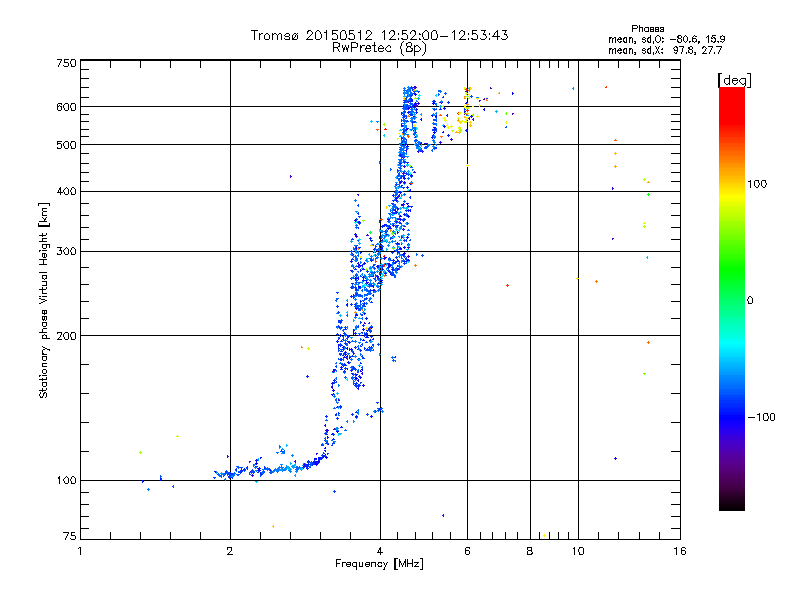Click the colorbar at the 0 degree mark
Viewport: 800px width, 600px height.
point(732,300)
